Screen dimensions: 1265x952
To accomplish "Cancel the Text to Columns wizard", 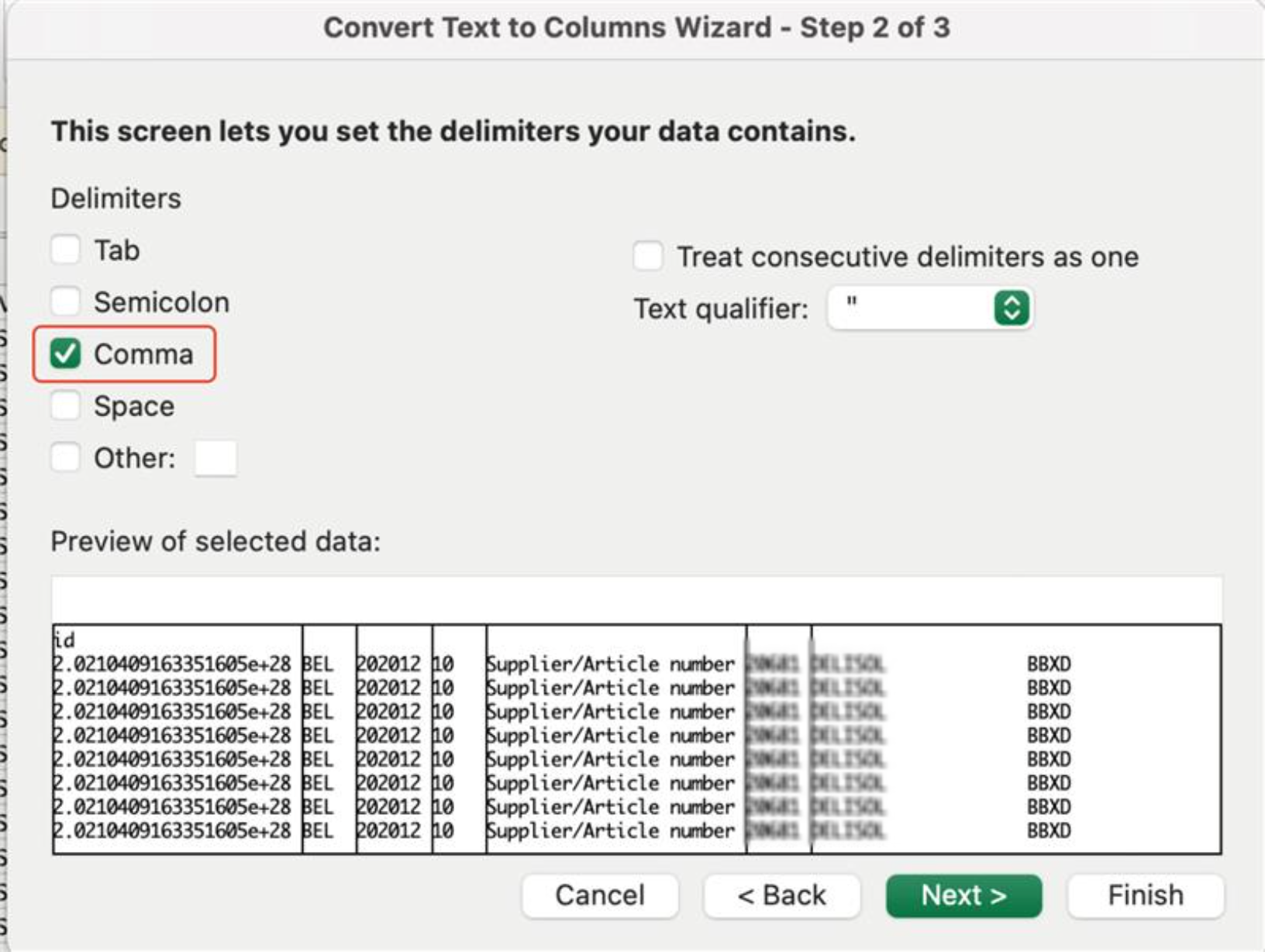I will (x=598, y=895).
